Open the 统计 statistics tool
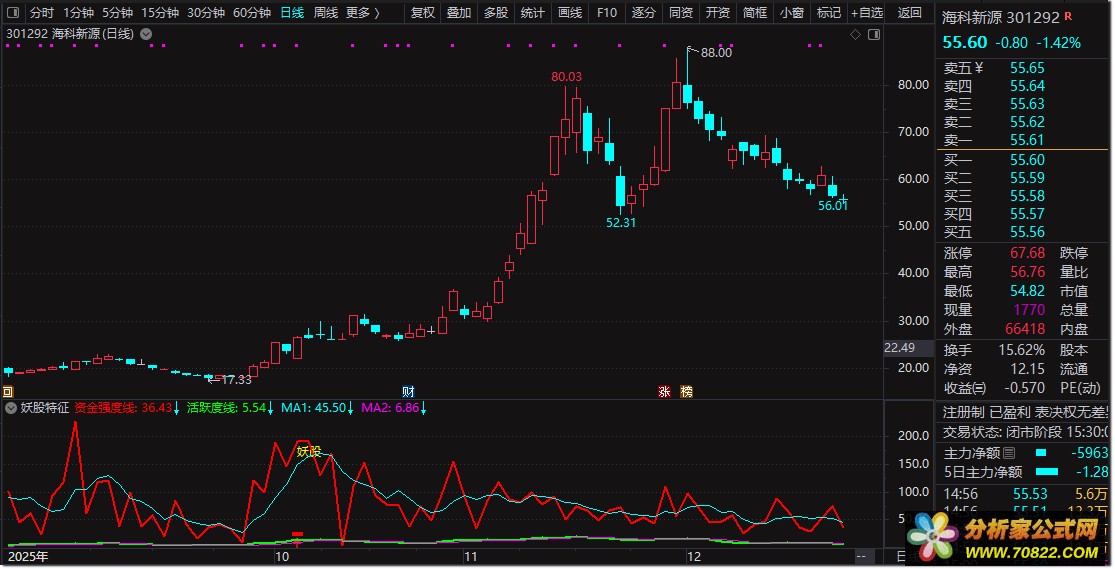The height and width of the screenshot is (569, 1115). [533, 12]
